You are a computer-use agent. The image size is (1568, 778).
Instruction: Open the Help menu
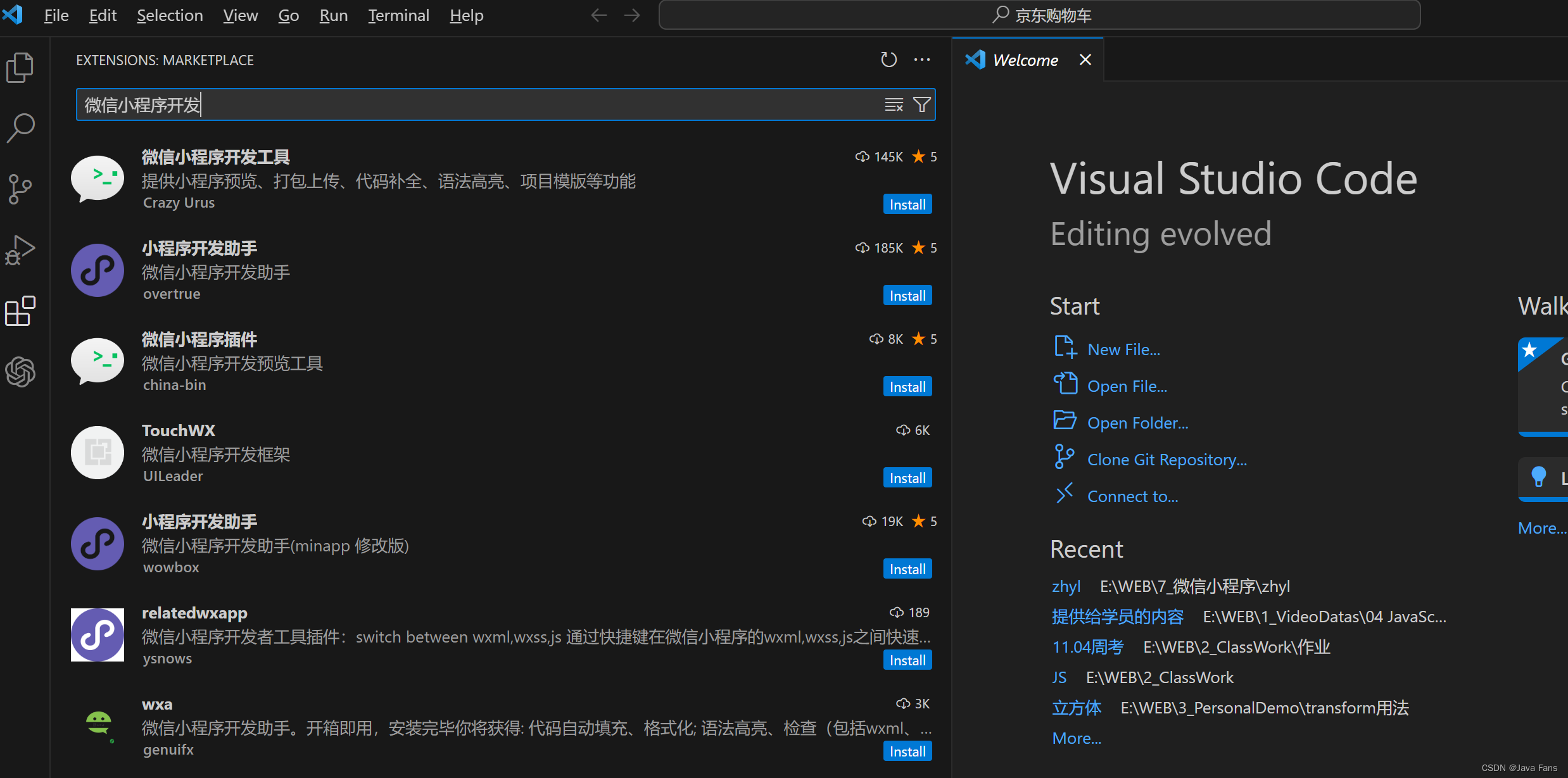pyautogui.click(x=467, y=15)
